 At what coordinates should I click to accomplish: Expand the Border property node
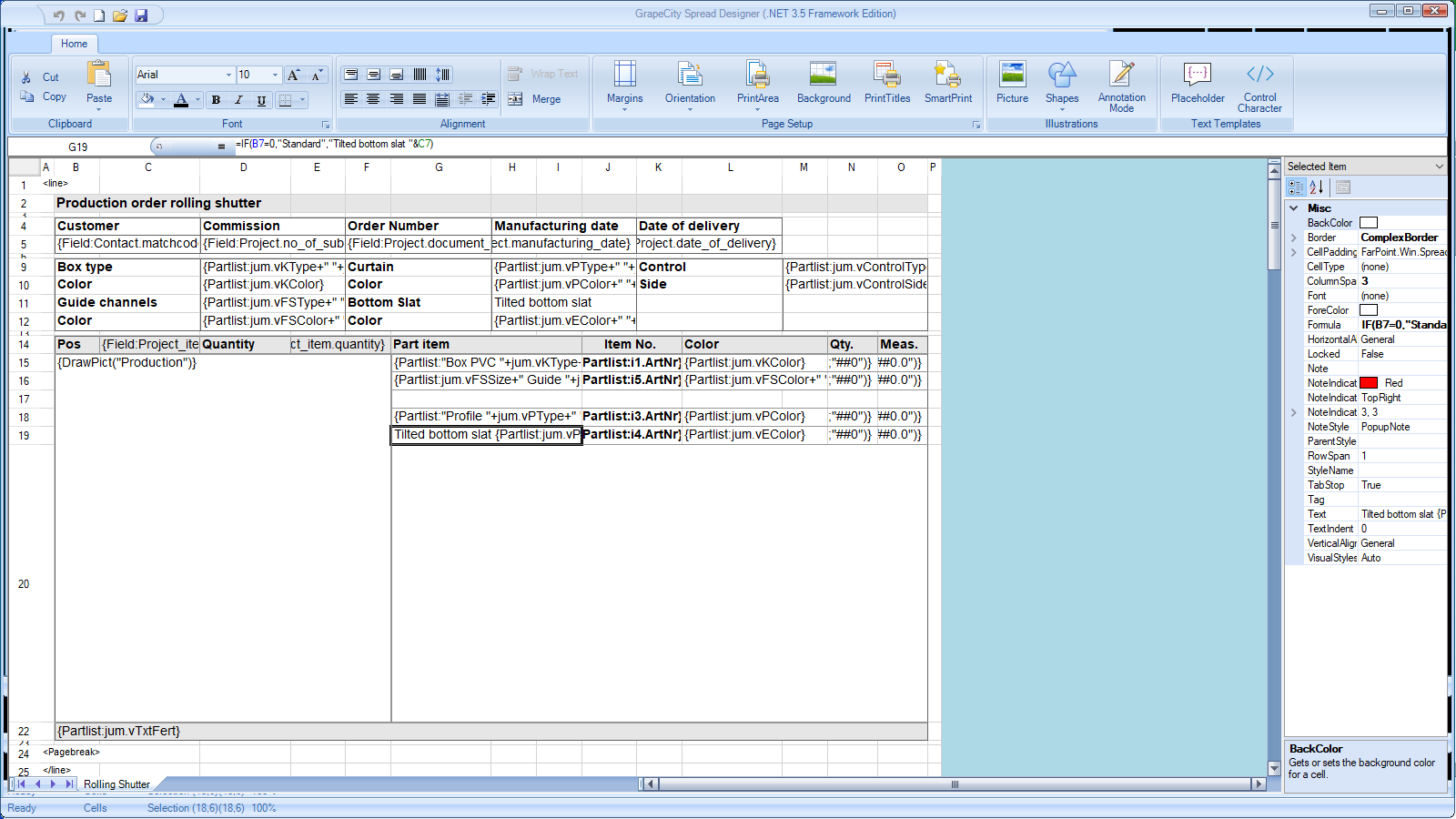tap(1294, 238)
